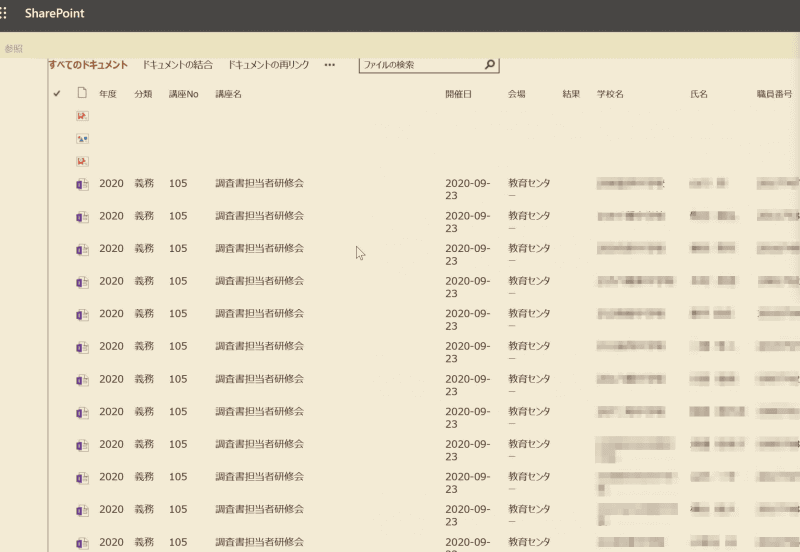
Task: Click the PDF icon directly below the image file icon
Action: [82, 161]
